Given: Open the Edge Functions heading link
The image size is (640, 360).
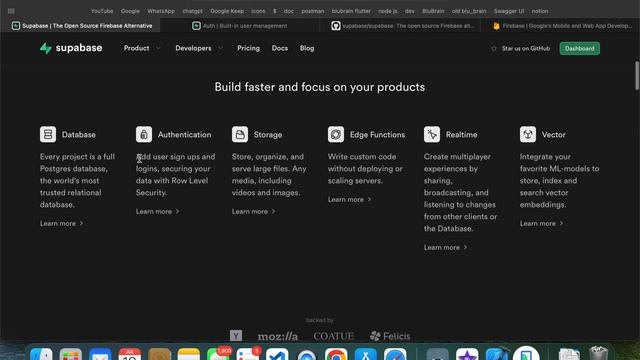Looking at the screenshot, I should point(377,135).
